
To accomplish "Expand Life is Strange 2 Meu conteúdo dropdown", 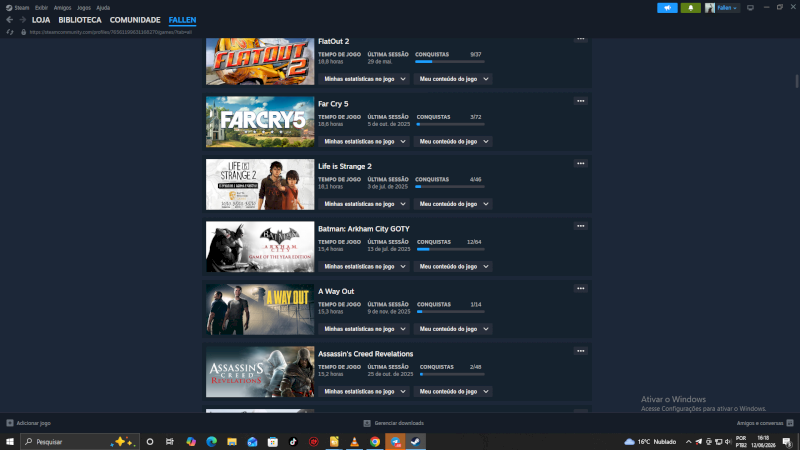I will [453, 204].
